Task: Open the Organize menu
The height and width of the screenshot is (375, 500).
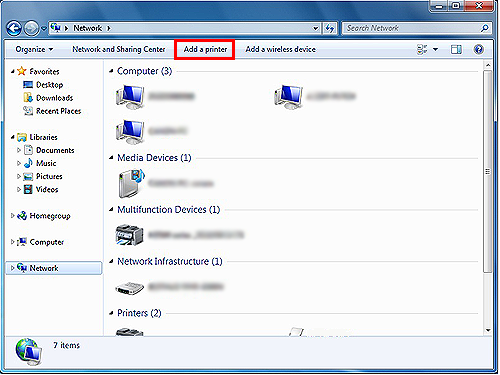Action: click(34, 49)
